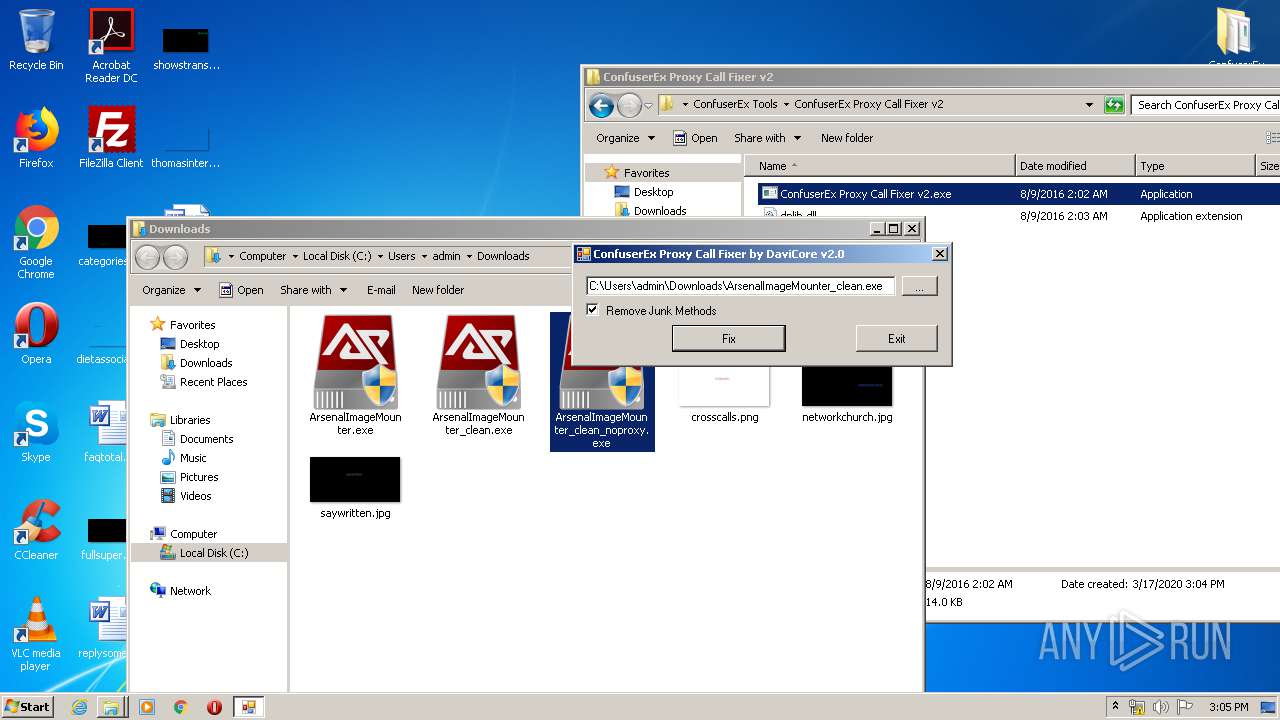Viewport: 1280px width, 720px height.
Task: Select ArsenalImageMounter_clean.exe file icon
Action: point(478,376)
